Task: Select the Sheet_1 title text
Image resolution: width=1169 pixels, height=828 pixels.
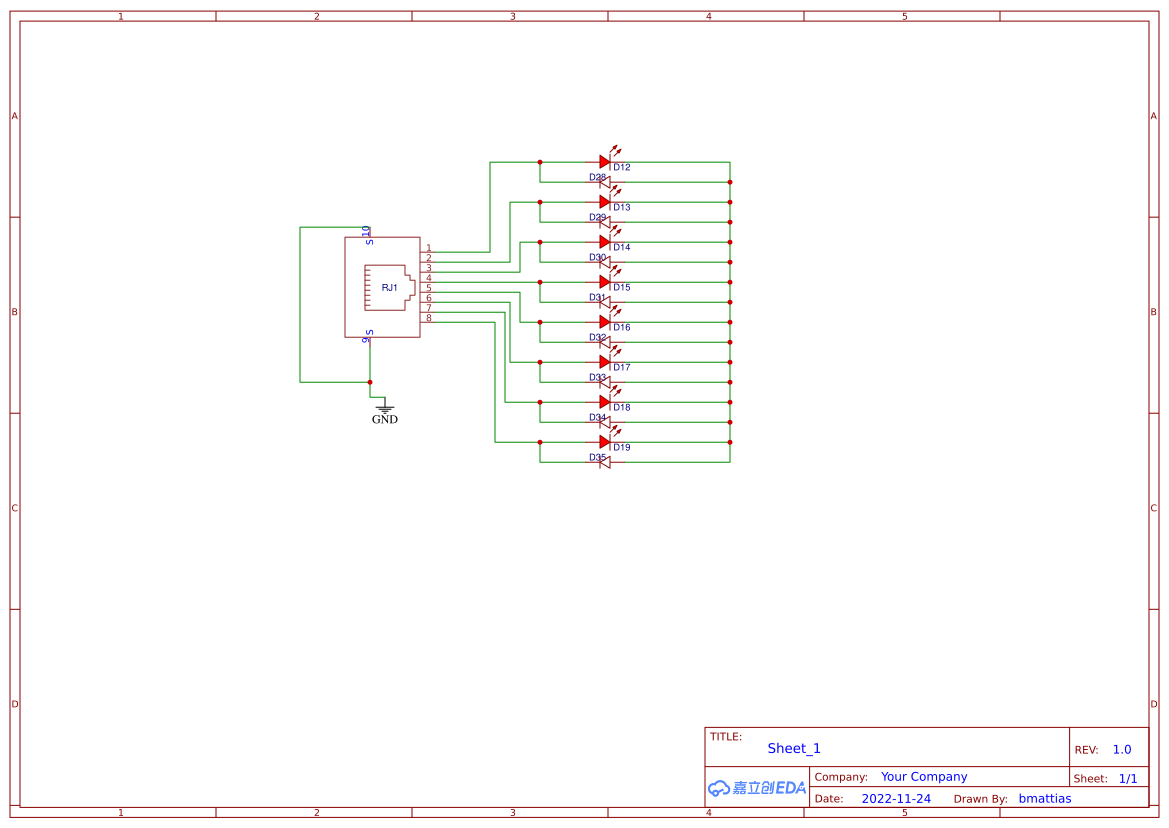Action: point(793,748)
